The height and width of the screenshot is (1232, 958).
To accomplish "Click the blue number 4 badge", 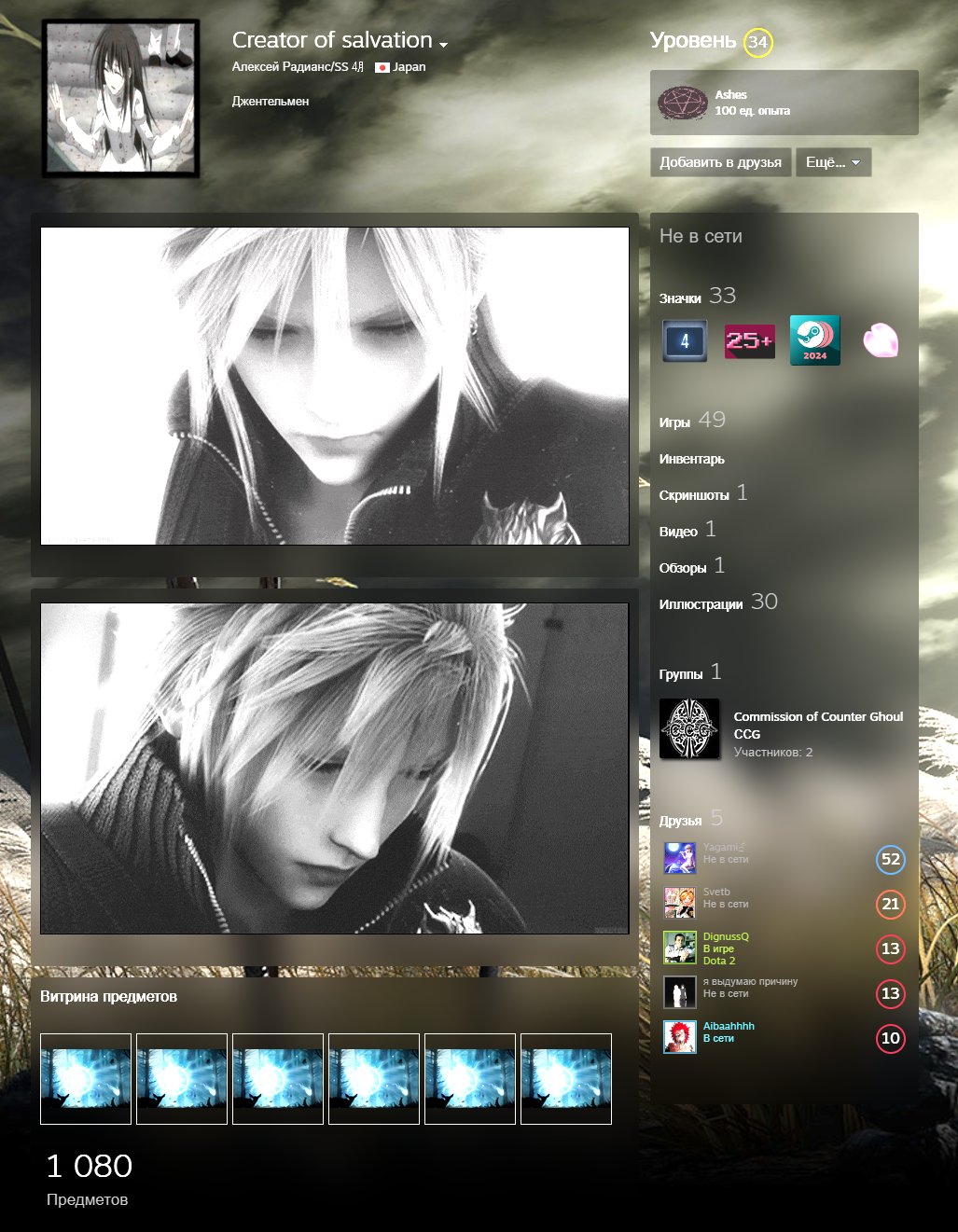I will click(x=685, y=341).
